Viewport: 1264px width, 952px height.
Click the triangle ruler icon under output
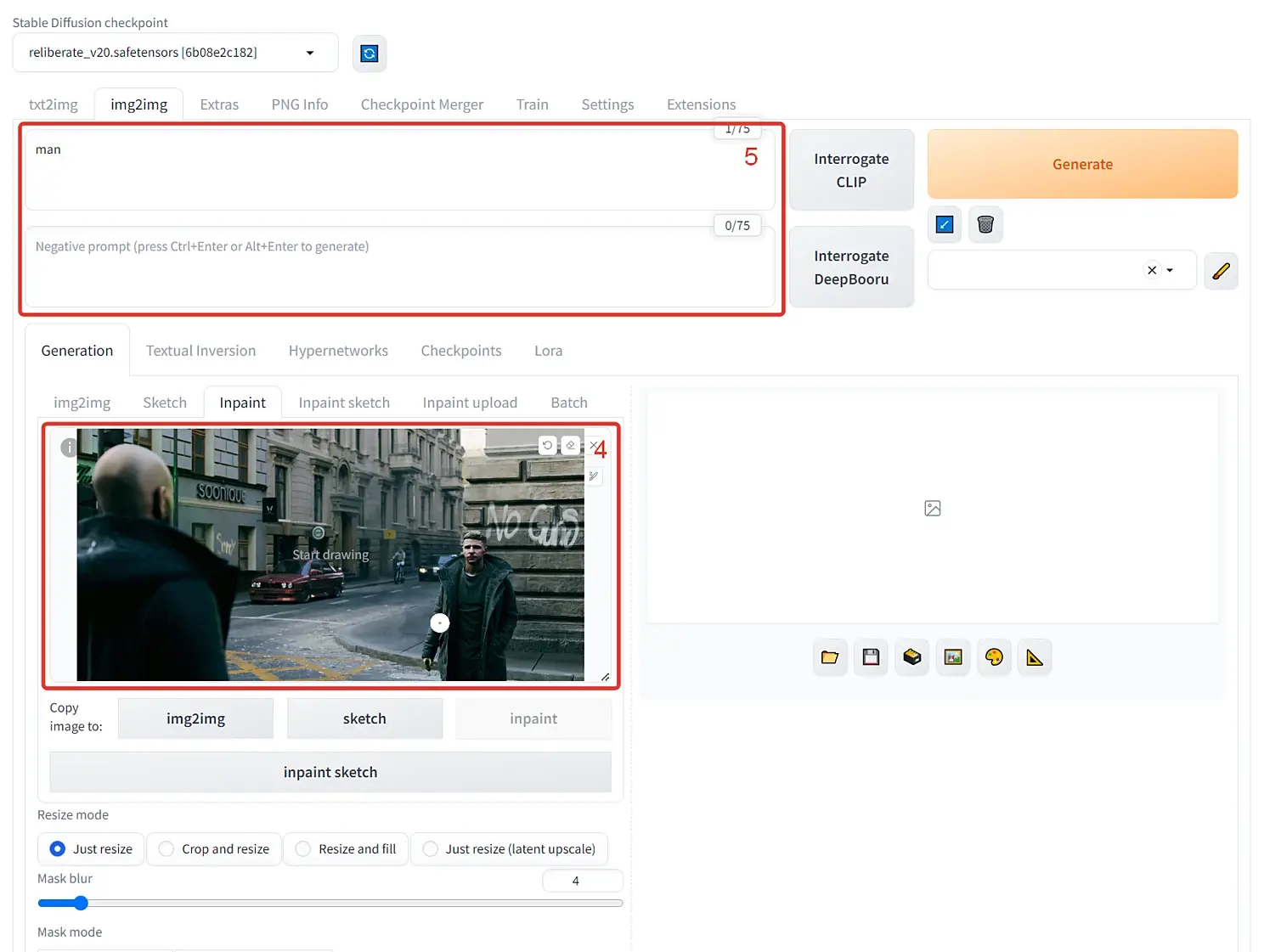click(x=1035, y=657)
